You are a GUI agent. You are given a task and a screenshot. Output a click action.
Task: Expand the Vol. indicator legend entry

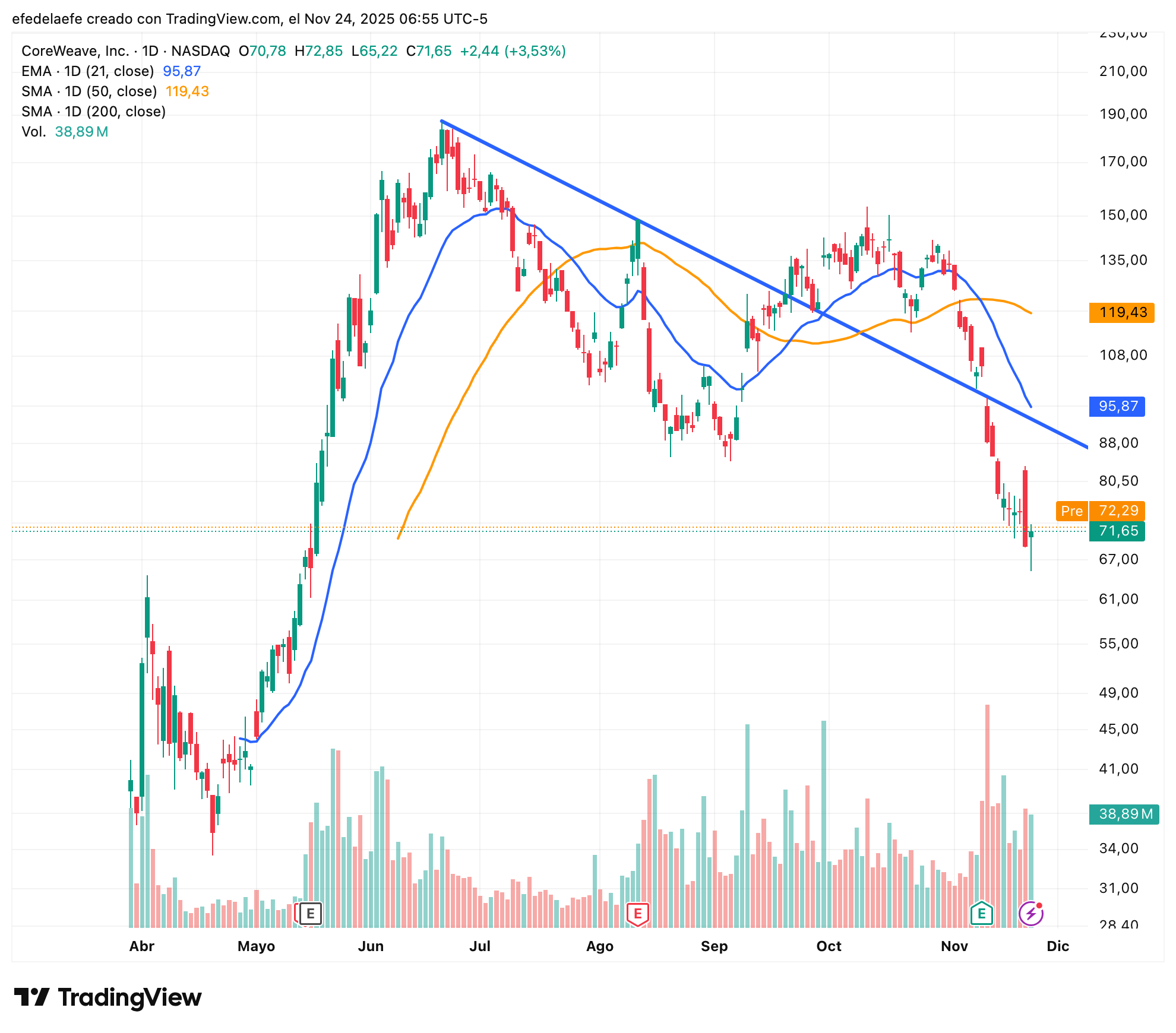(33, 132)
